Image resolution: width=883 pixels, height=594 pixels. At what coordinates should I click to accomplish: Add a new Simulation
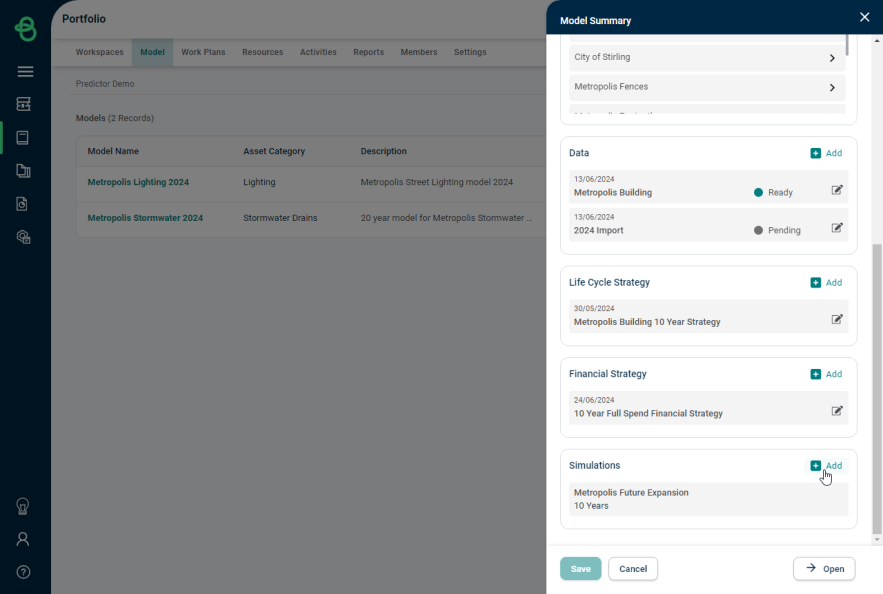(x=826, y=466)
